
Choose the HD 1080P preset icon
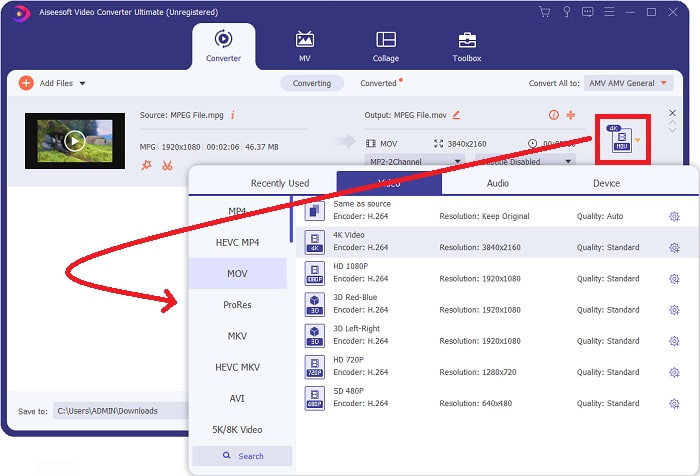(x=315, y=273)
